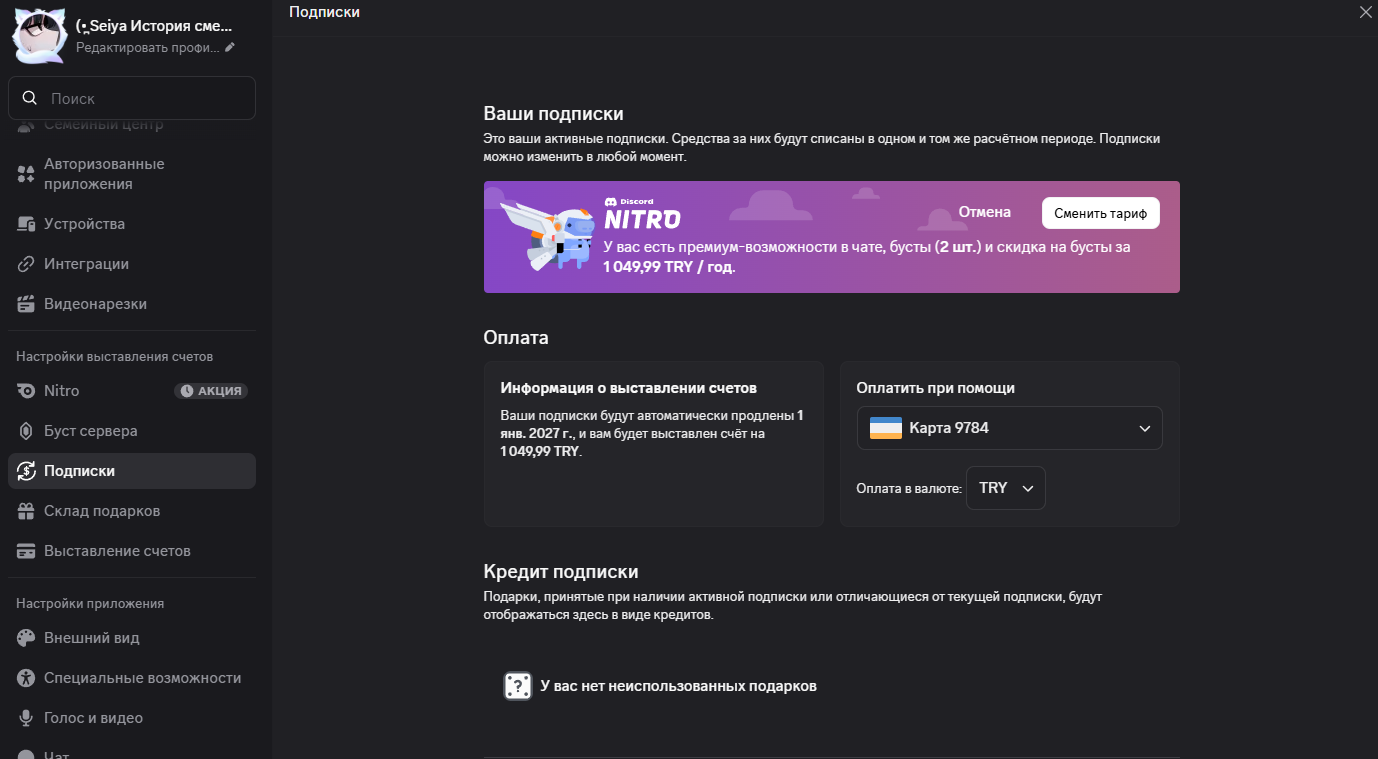1378x759 pixels.
Task: Click the Авторизованные приложения sidebar icon
Action: point(26,174)
